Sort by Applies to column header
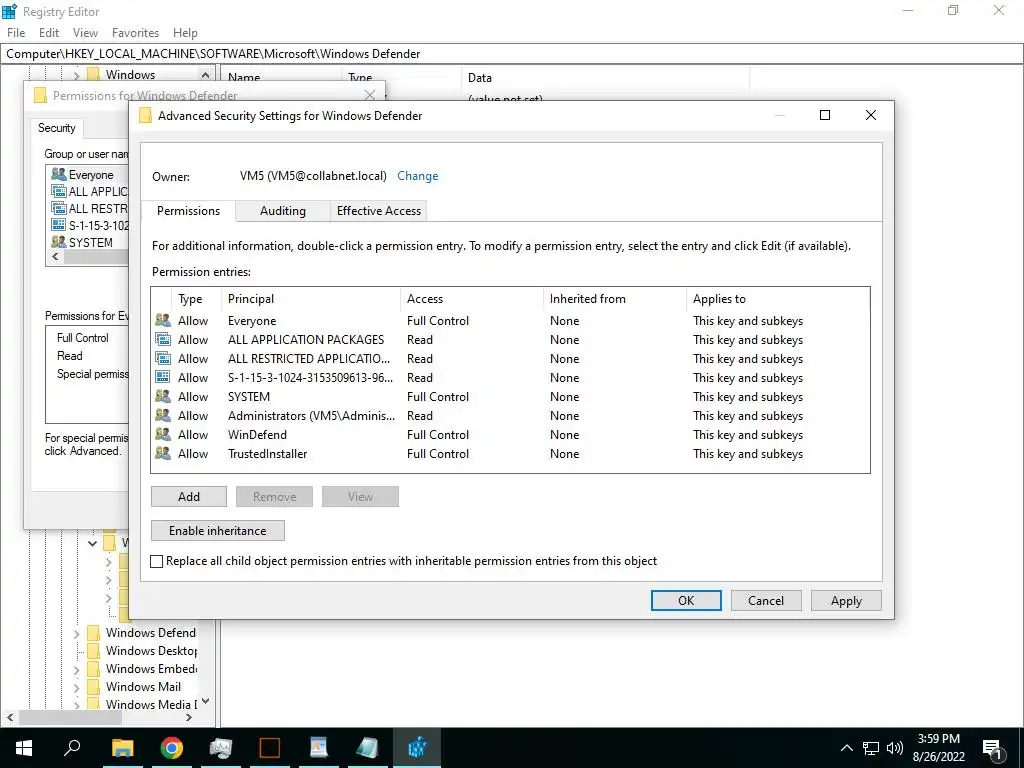 click(x=778, y=298)
